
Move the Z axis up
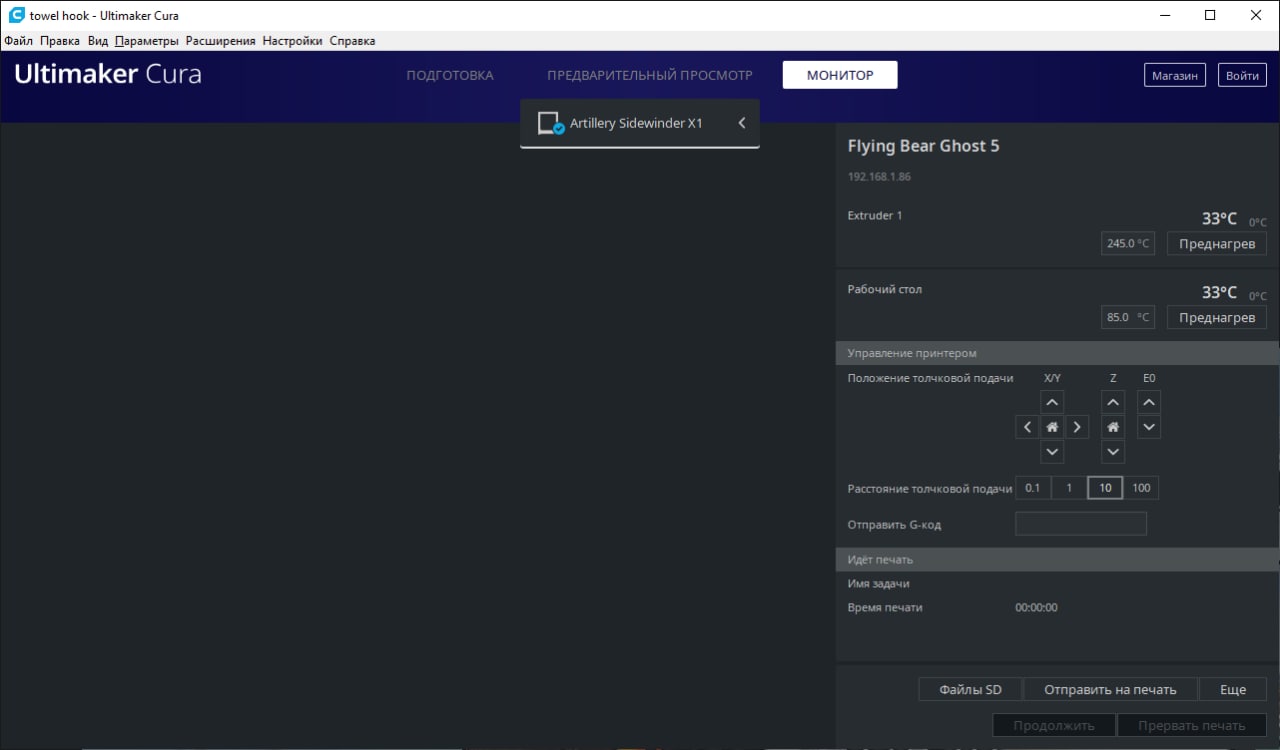coord(1113,402)
